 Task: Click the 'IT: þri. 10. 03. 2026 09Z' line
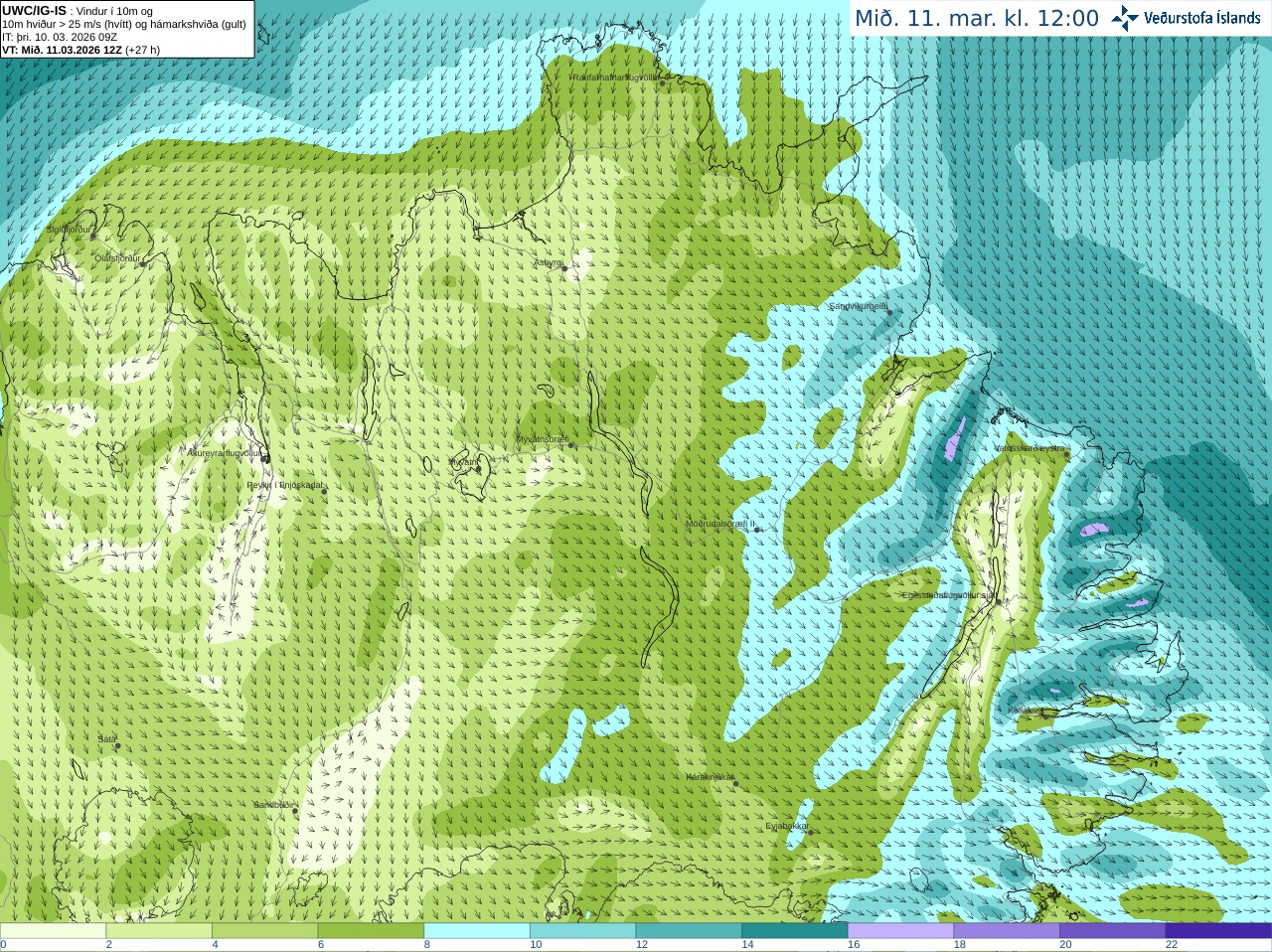coord(60,37)
